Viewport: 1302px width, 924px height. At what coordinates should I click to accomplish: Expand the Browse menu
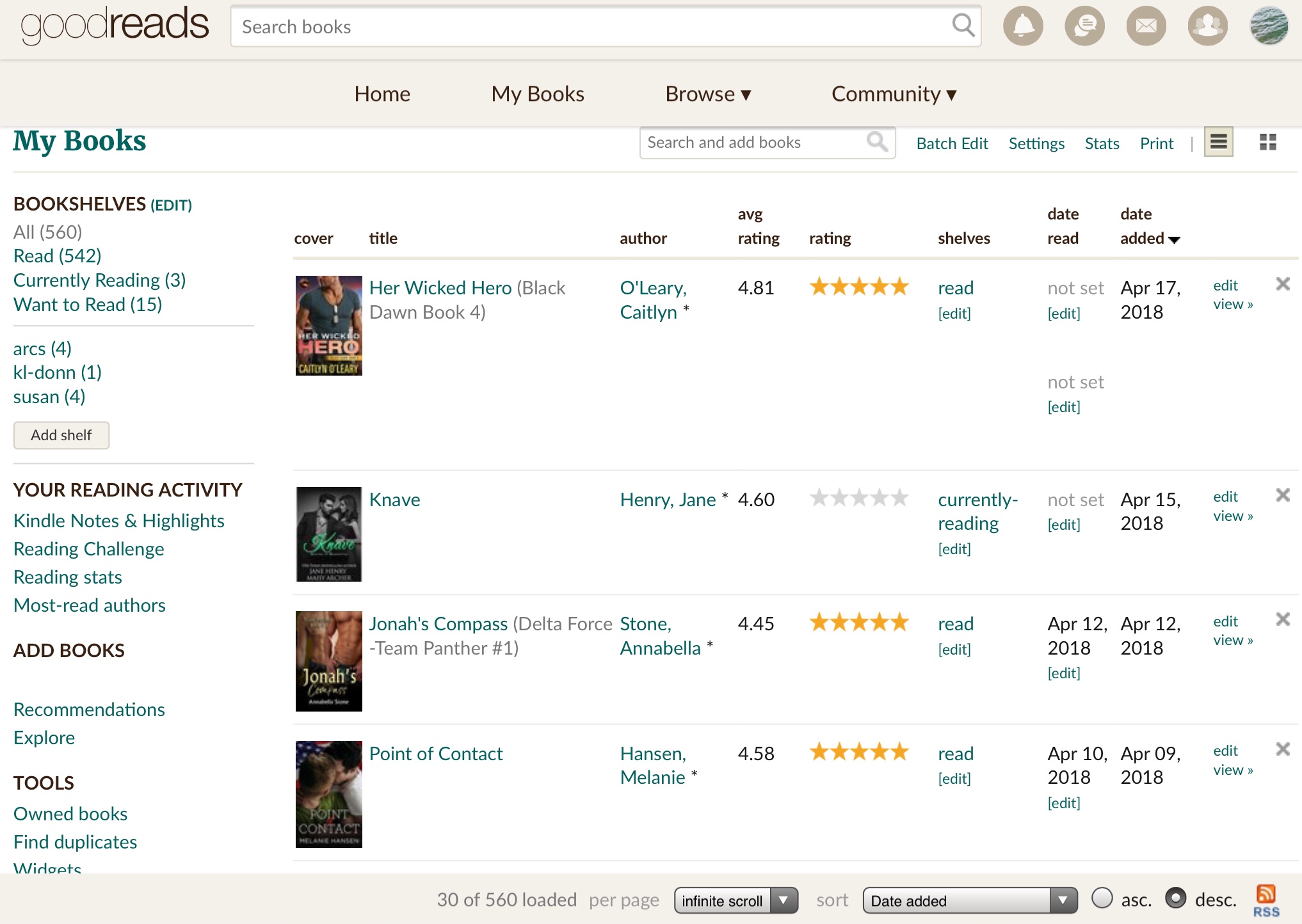(707, 94)
